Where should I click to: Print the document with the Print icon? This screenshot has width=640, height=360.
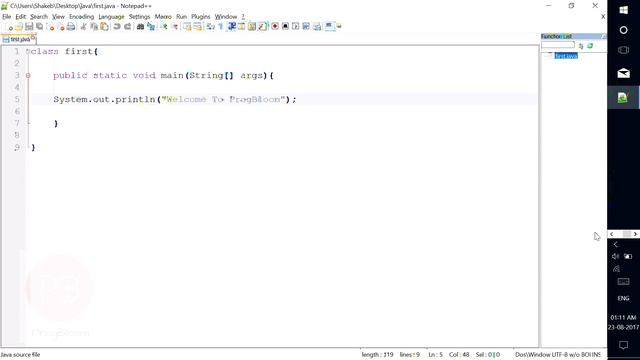(x=71, y=27)
